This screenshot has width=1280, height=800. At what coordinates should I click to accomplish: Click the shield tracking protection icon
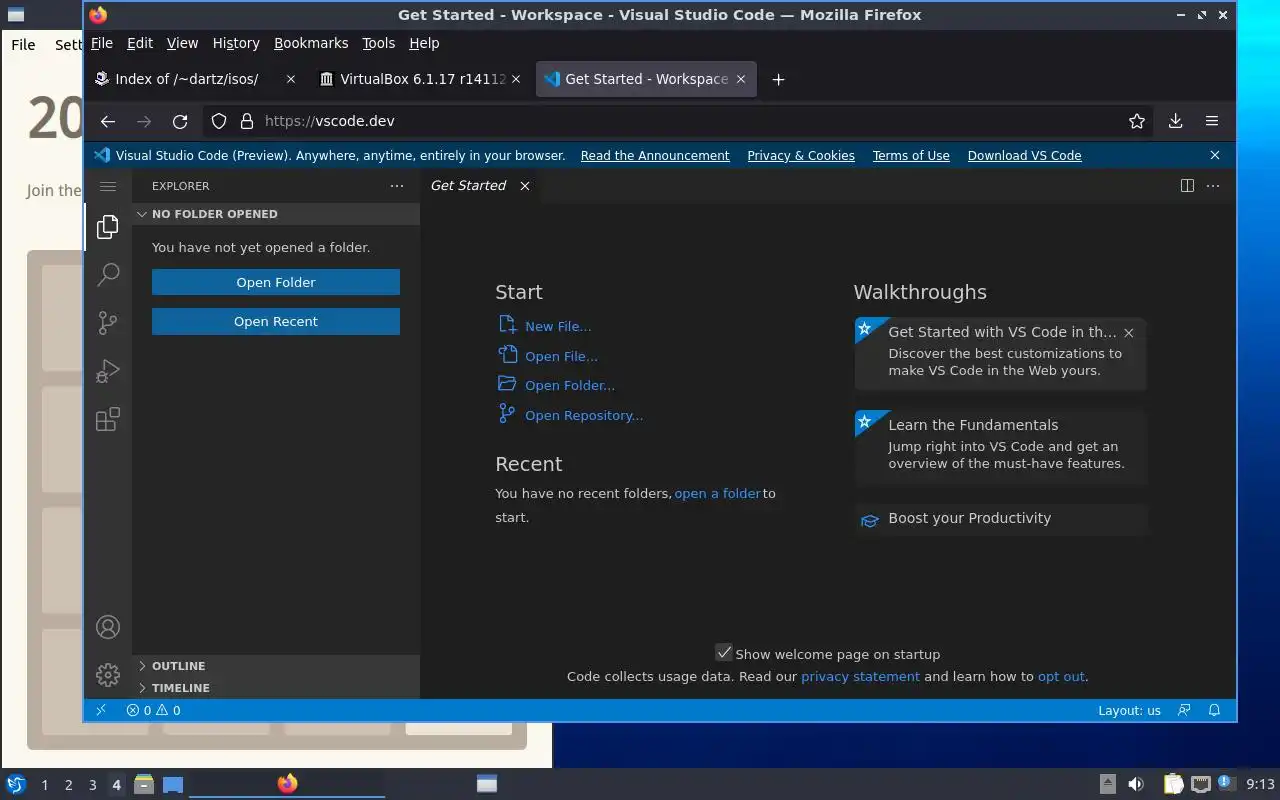point(219,121)
